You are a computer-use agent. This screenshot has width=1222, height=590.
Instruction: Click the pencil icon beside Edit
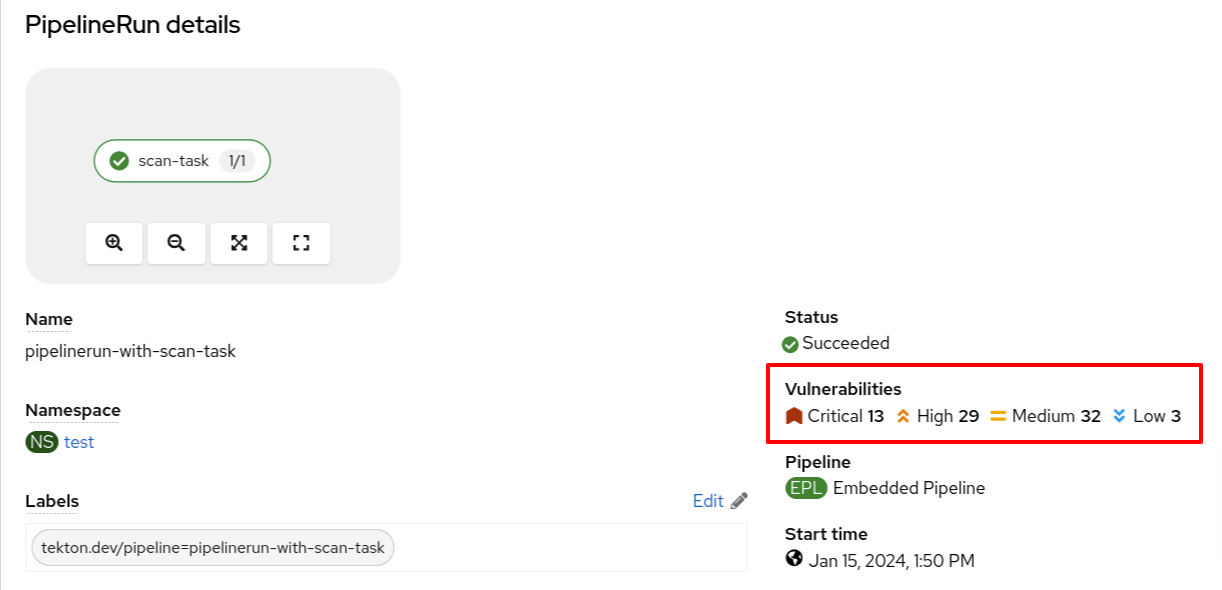739,501
